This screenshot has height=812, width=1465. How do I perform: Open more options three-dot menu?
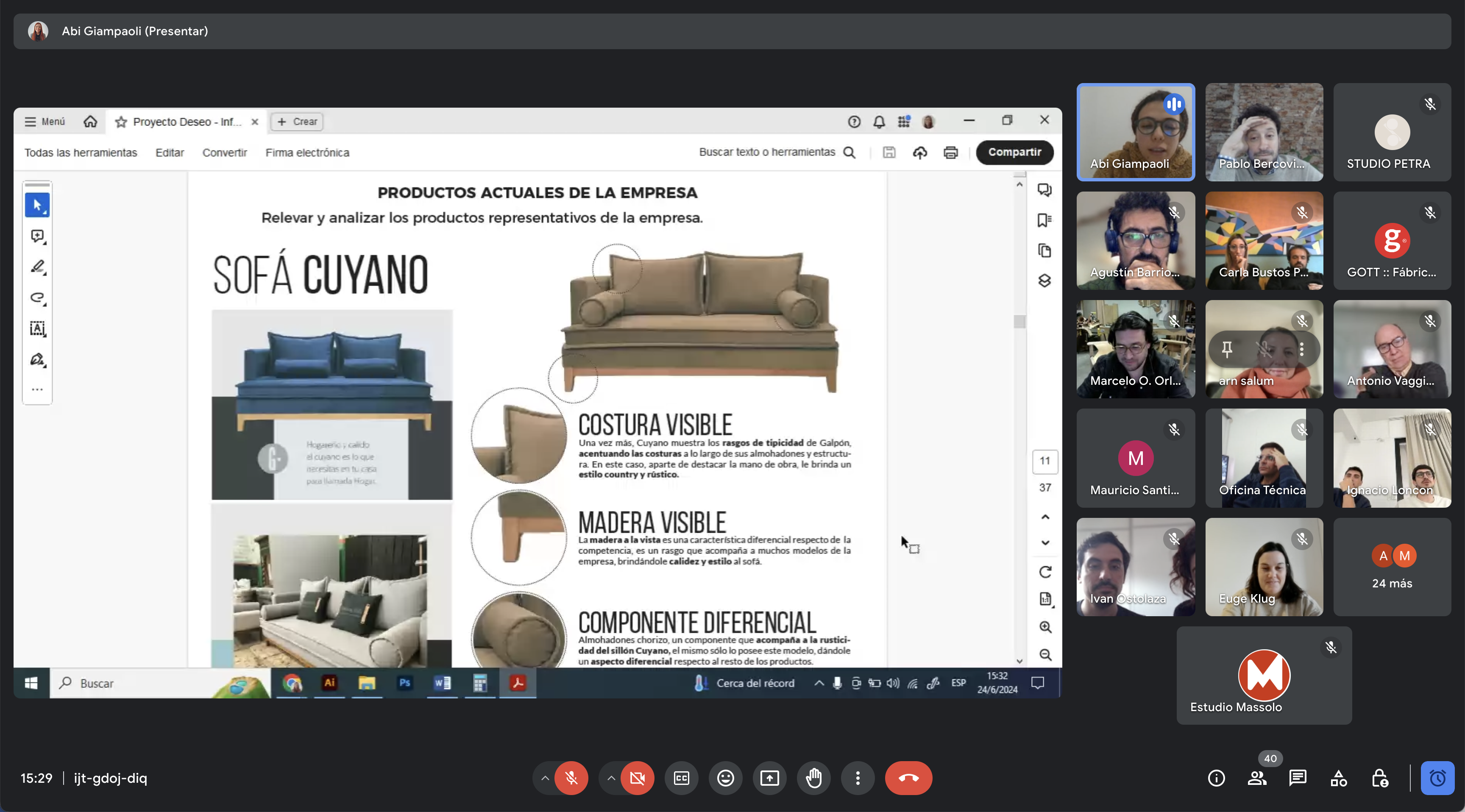click(858, 778)
